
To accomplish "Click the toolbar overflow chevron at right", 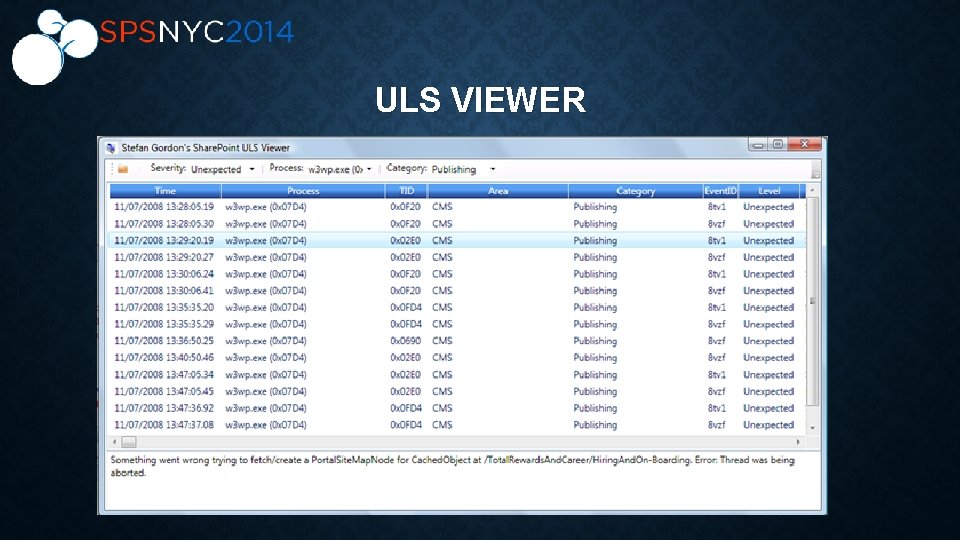I will (x=815, y=170).
